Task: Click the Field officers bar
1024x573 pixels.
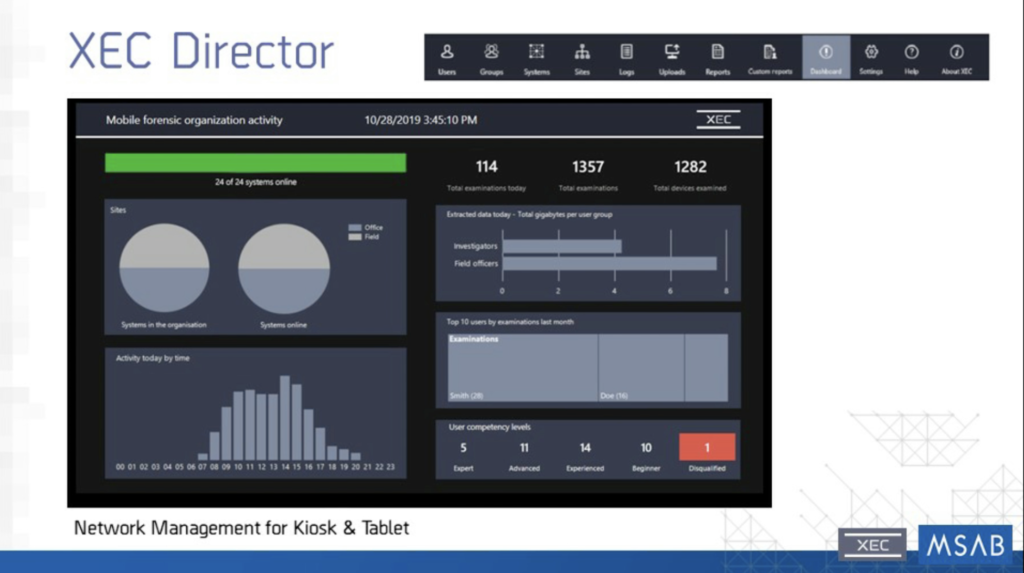Action: click(609, 263)
